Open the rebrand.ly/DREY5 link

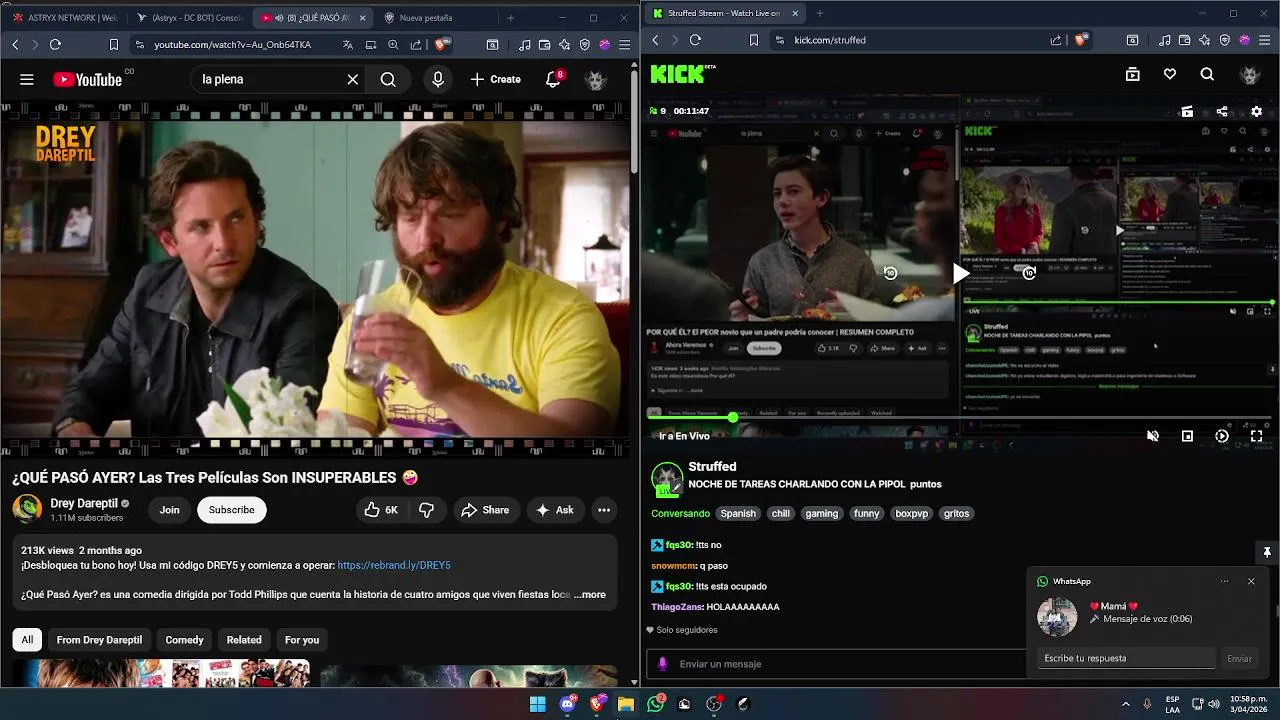[394, 565]
